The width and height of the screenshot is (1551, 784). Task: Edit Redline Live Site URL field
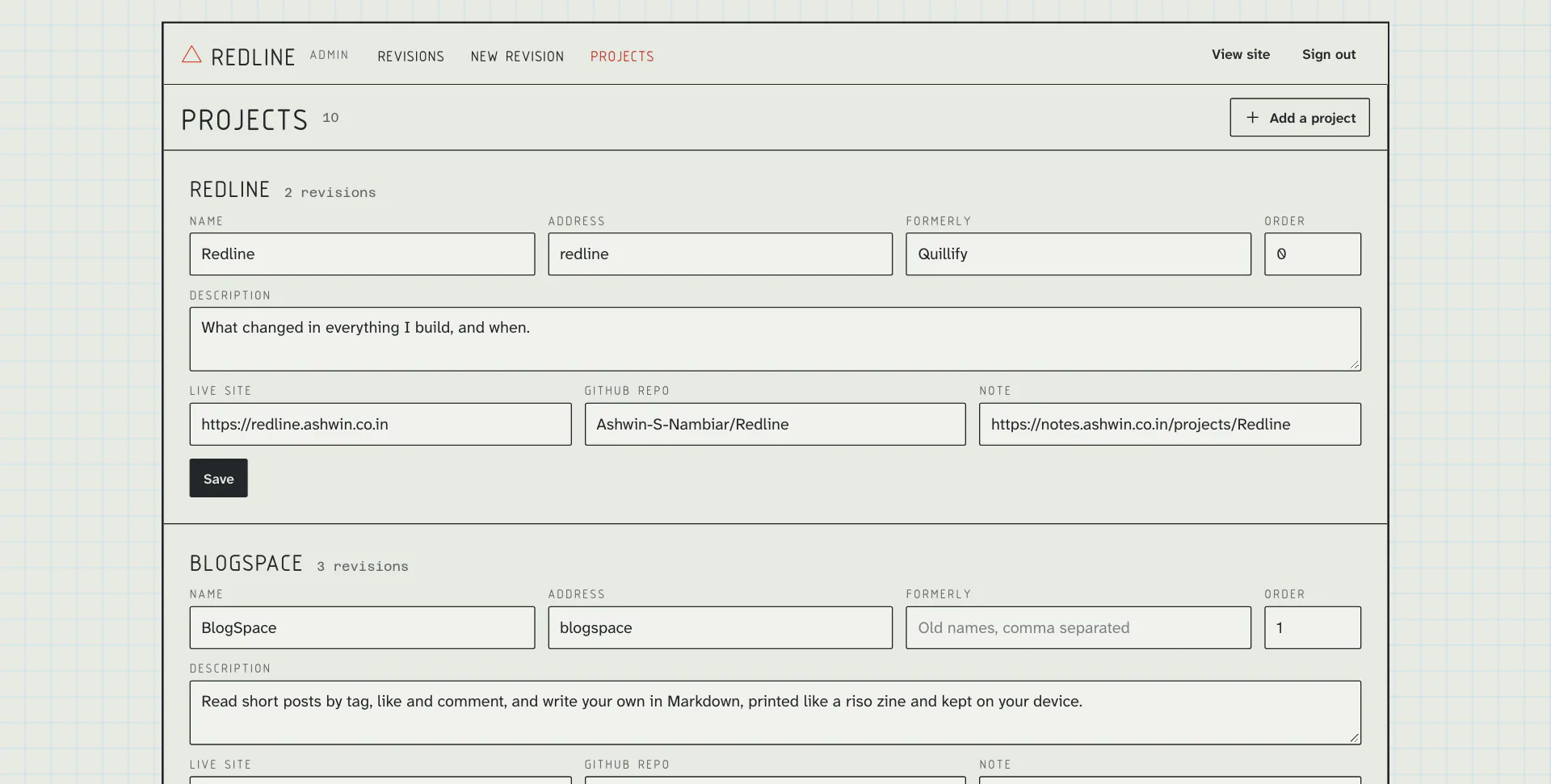pyautogui.click(x=380, y=424)
